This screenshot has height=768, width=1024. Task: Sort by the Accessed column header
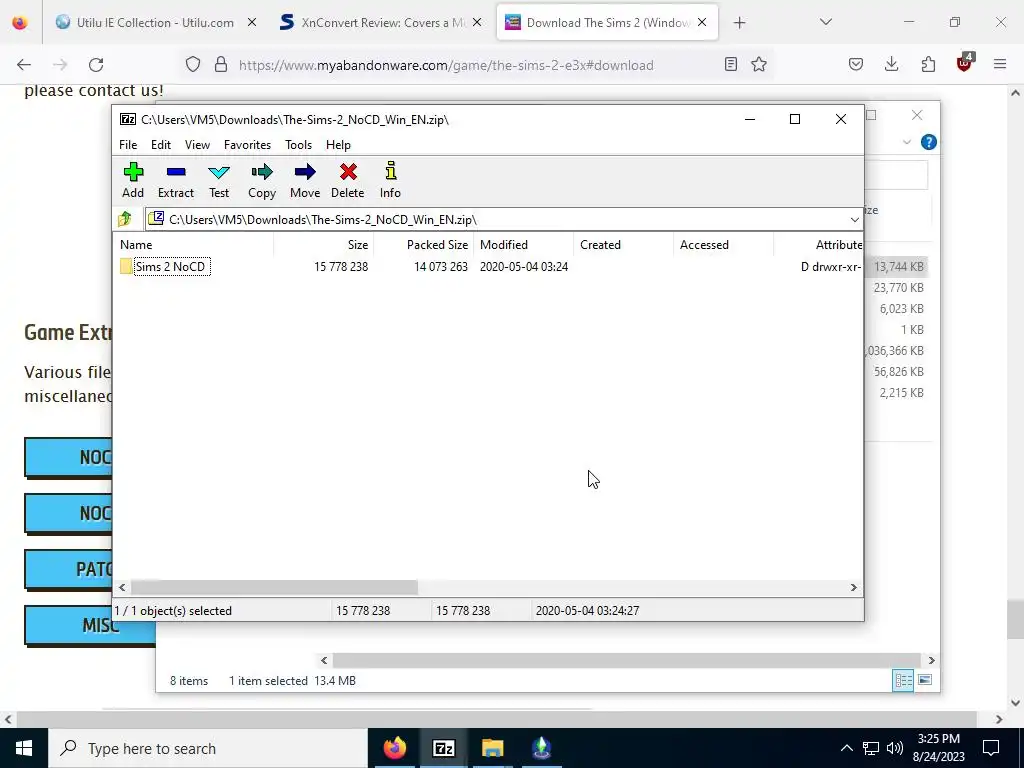724,245
